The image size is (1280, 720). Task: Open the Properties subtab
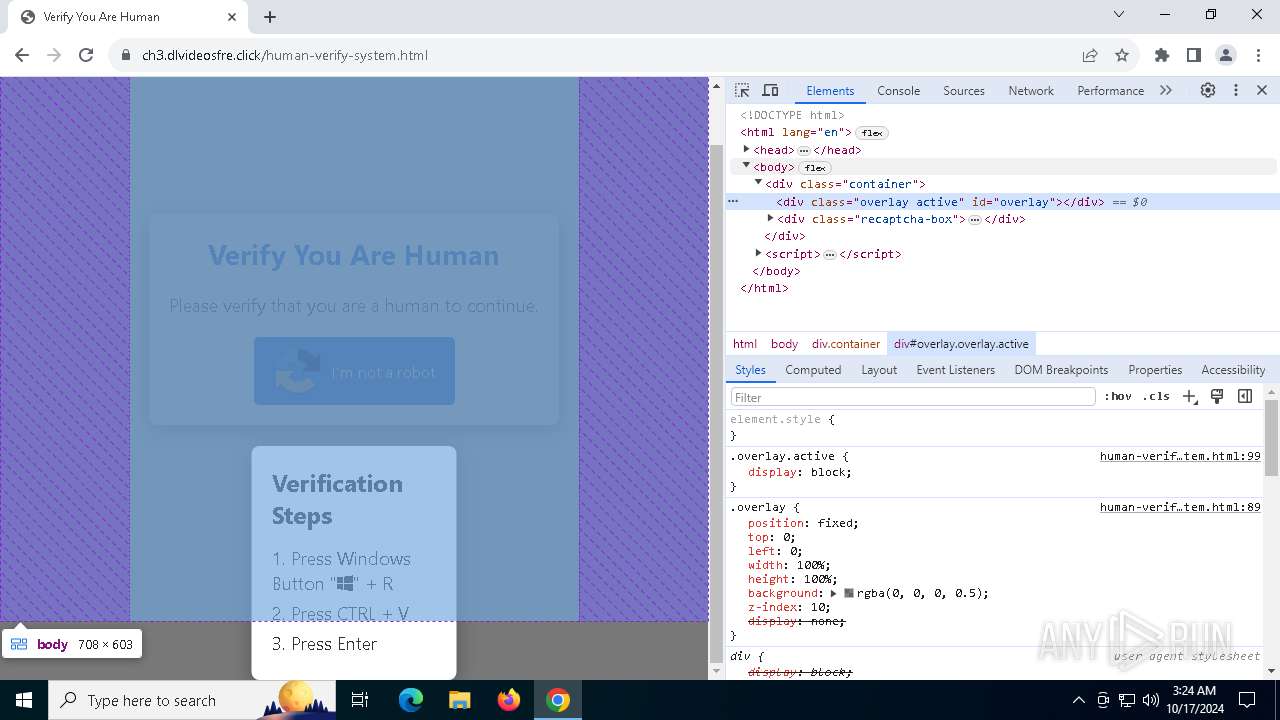pyautogui.click(x=1155, y=370)
